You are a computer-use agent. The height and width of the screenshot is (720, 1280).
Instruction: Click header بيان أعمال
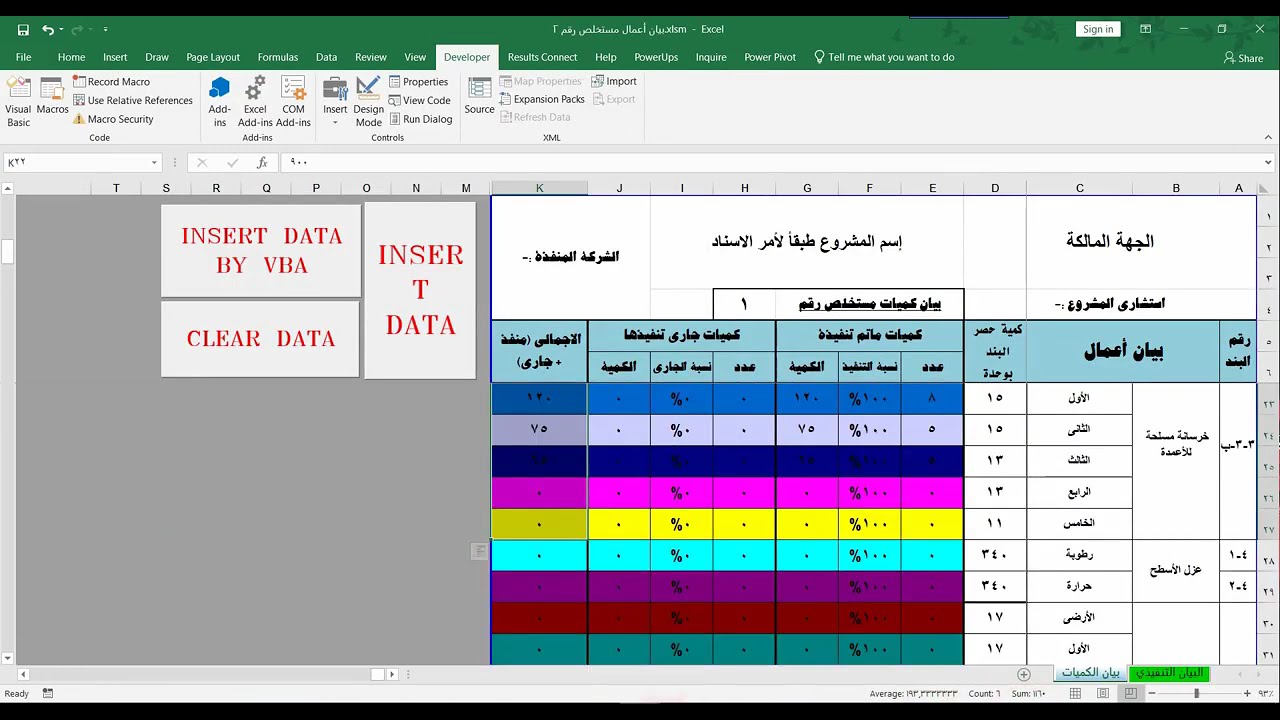click(1123, 351)
